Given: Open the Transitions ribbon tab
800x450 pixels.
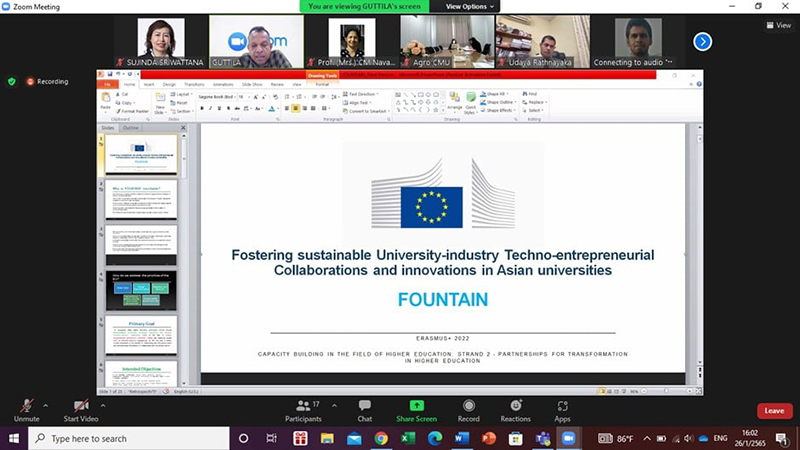Looking at the screenshot, I should pyautogui.click(x=194, y=84).
